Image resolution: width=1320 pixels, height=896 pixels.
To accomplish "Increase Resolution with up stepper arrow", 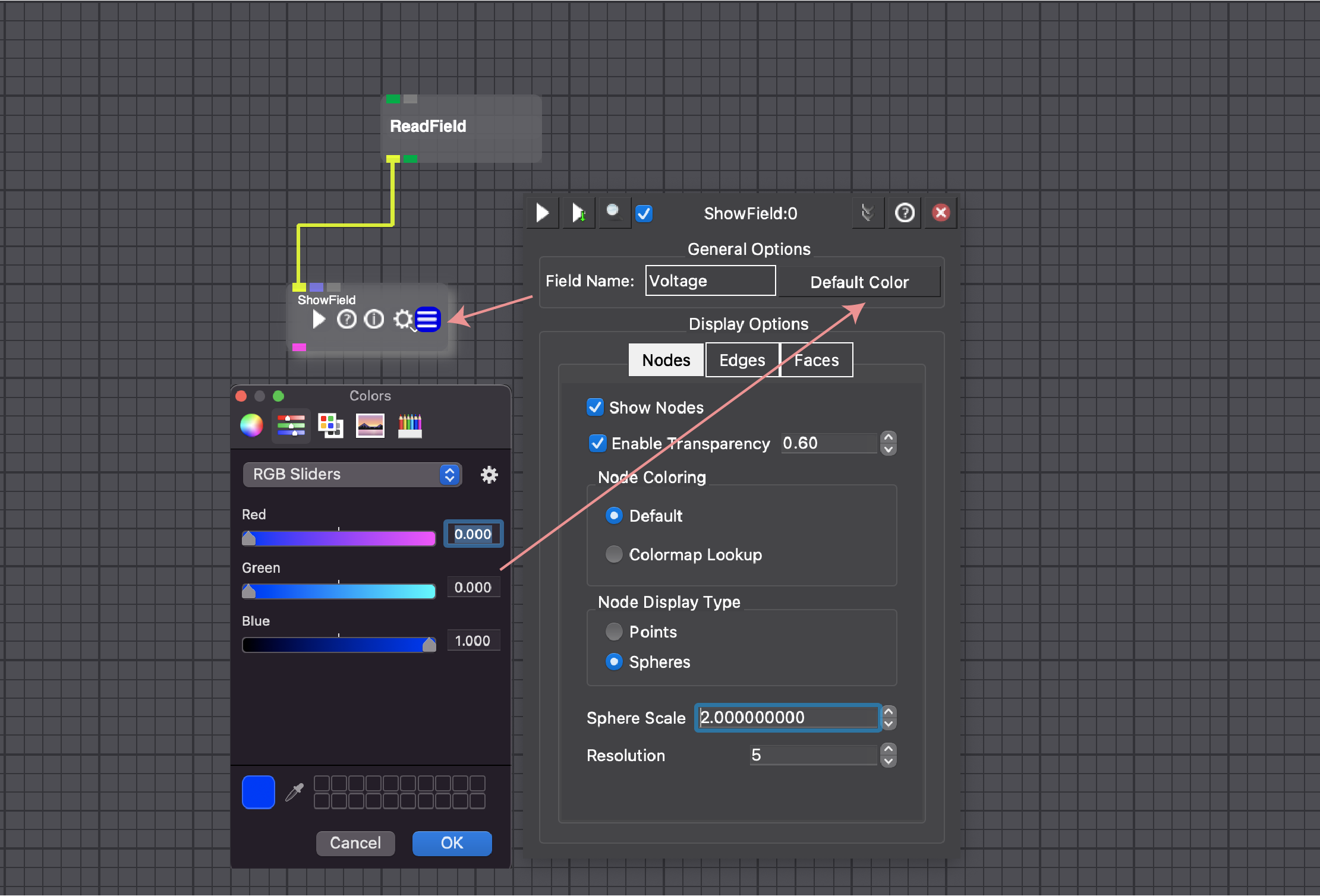I will (889, 749).
